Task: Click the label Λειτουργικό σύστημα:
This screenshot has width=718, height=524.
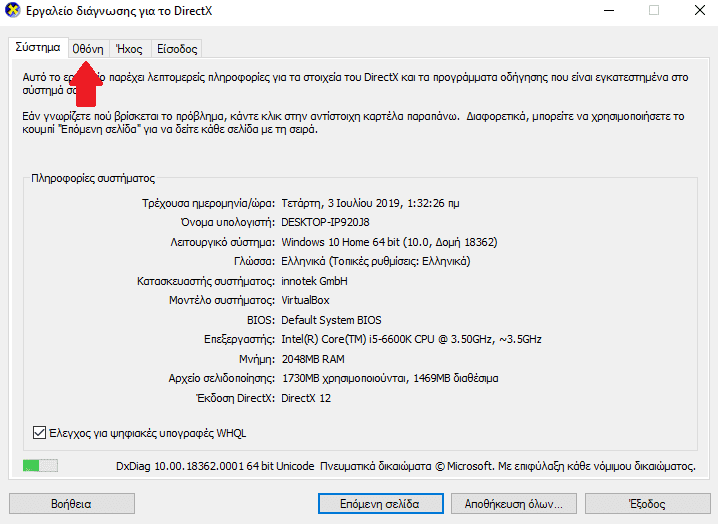Action: [x=223, y=242]
